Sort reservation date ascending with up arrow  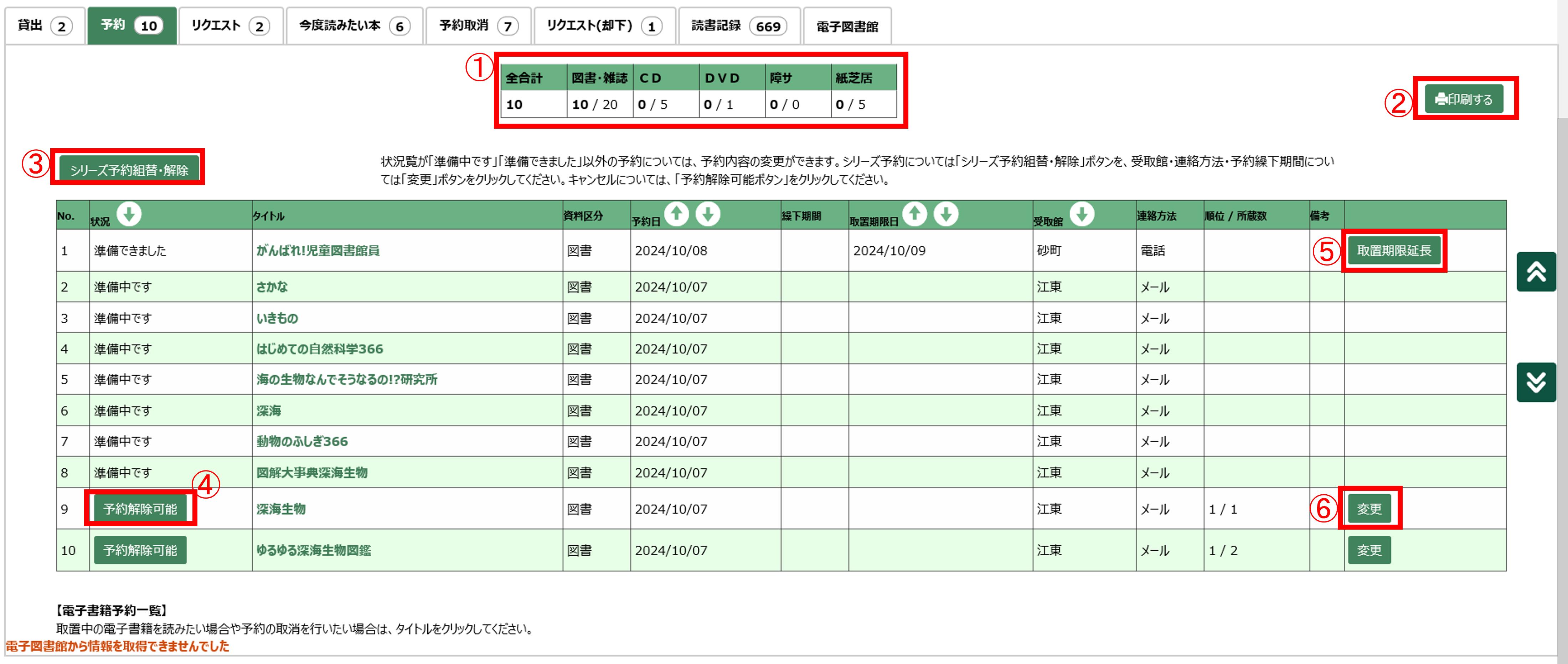(x=676, y=213)
